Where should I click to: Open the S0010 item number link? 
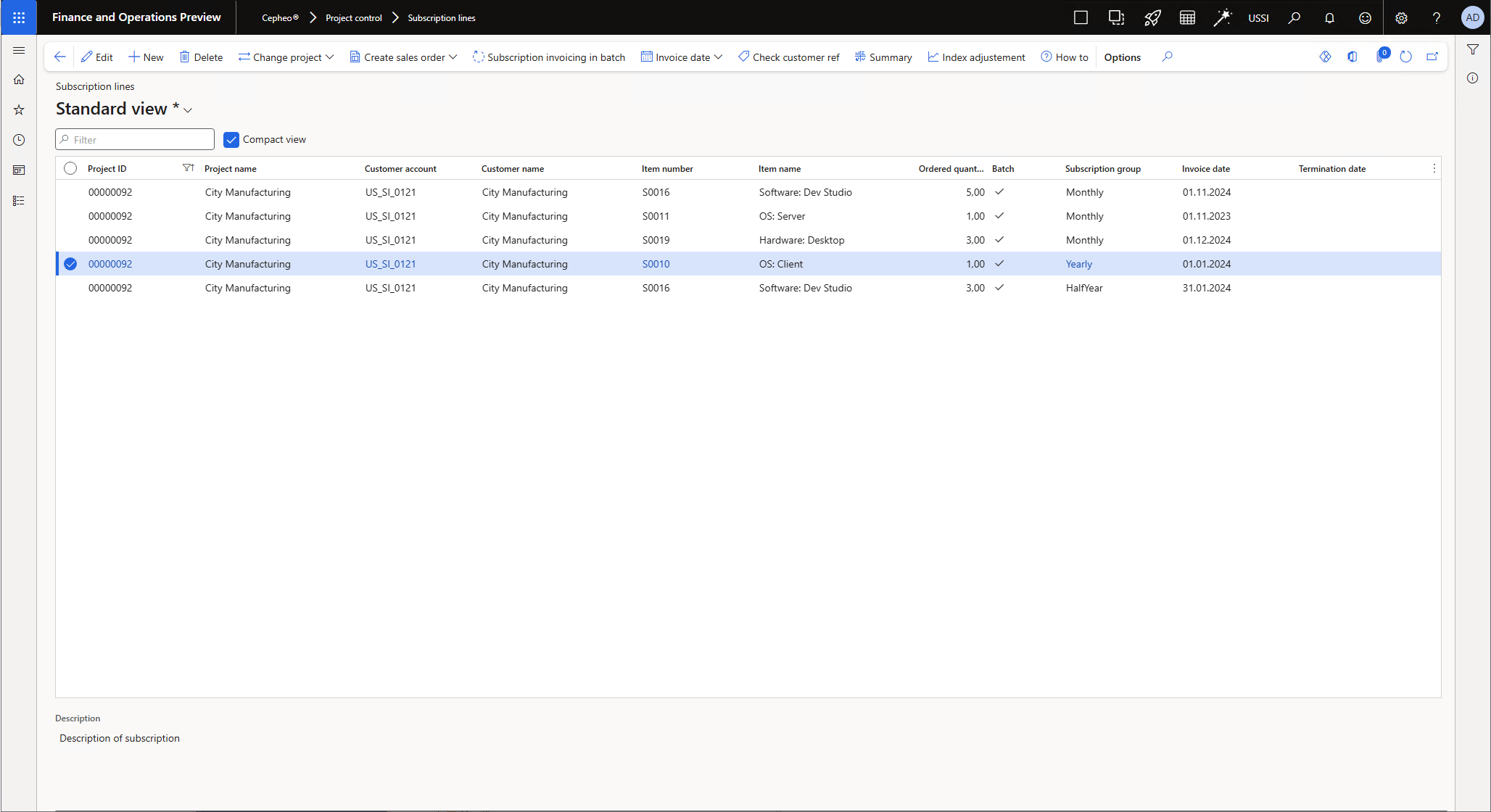(x=656, y=264)
